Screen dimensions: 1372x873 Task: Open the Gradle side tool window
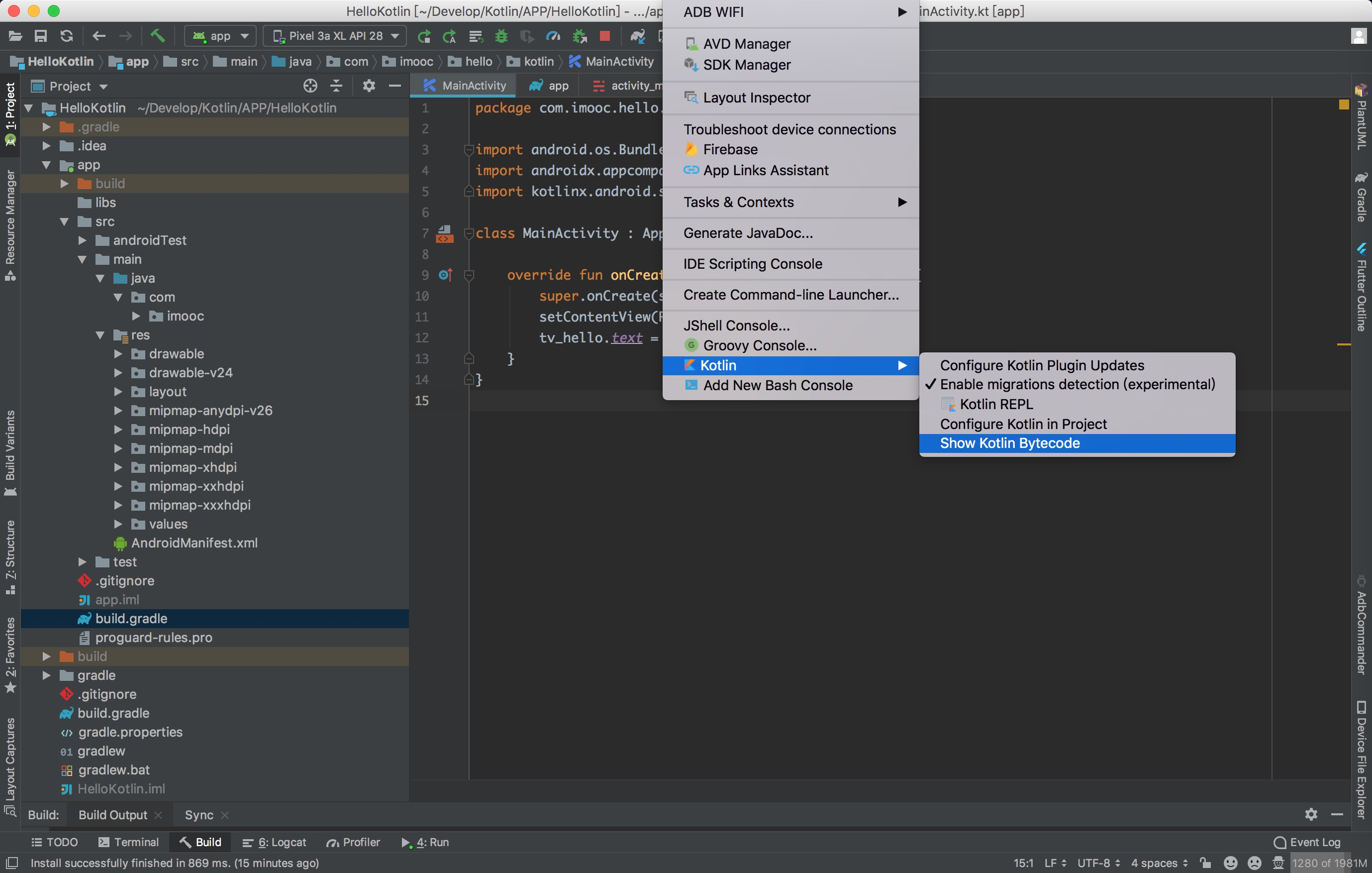[x=1361, y=198]
